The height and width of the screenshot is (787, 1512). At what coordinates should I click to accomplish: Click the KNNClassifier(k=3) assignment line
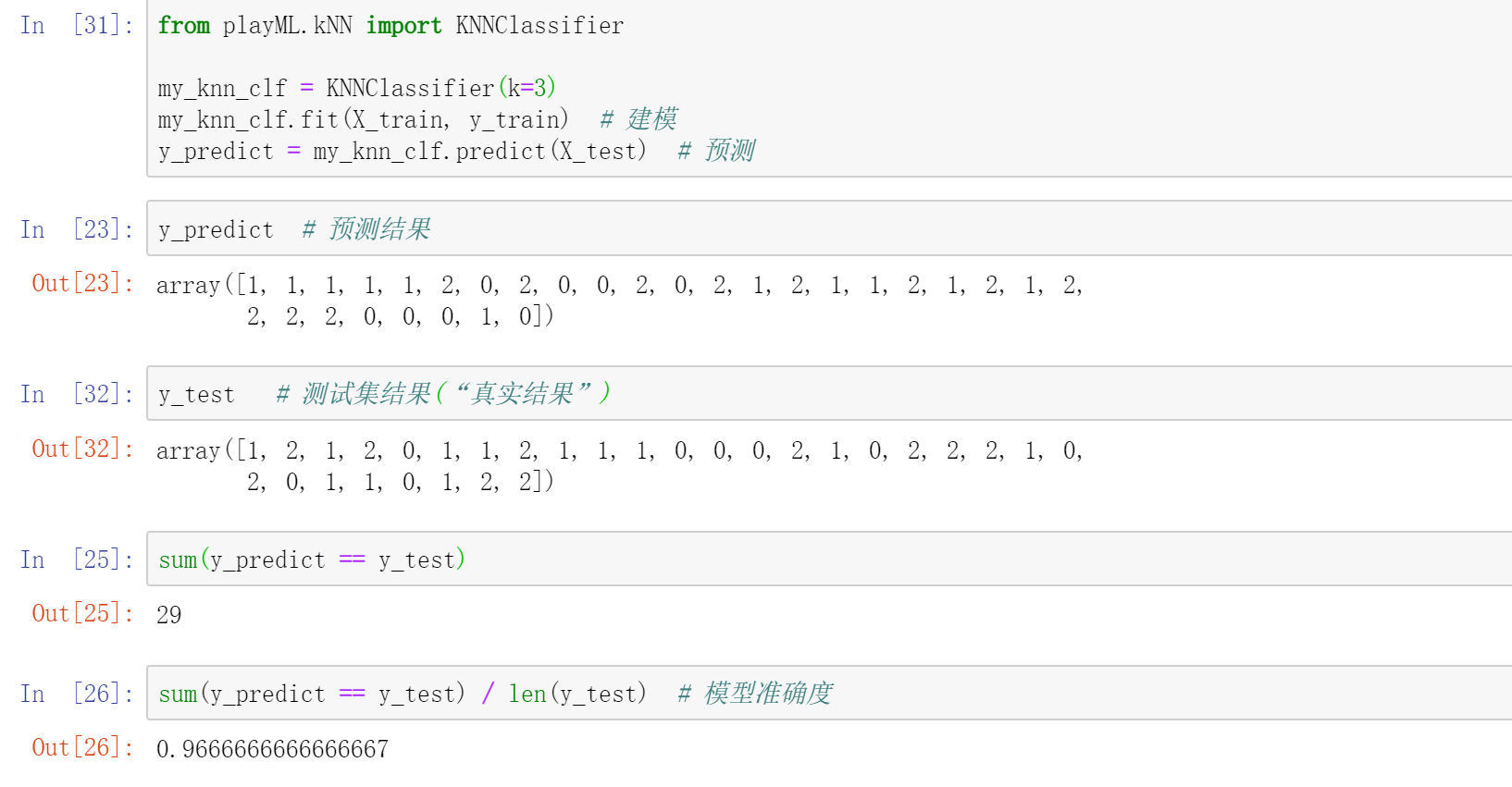(356, 88)
